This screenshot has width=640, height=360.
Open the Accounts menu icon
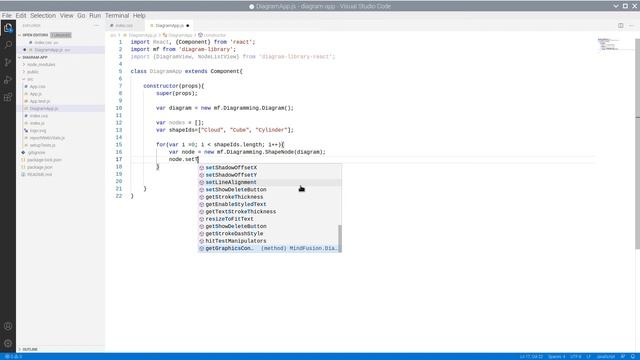(8, 326)
